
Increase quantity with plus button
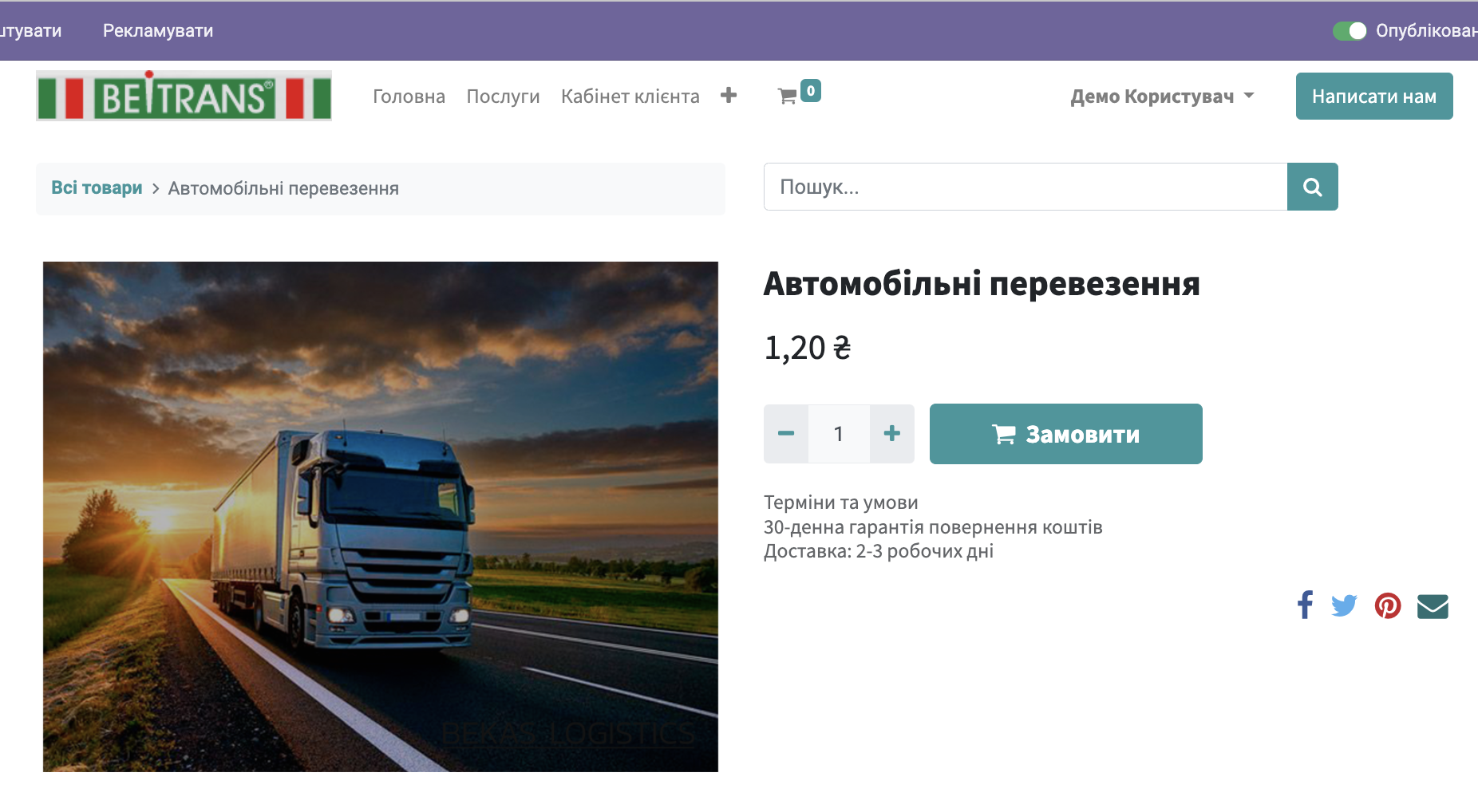(892, 434)
